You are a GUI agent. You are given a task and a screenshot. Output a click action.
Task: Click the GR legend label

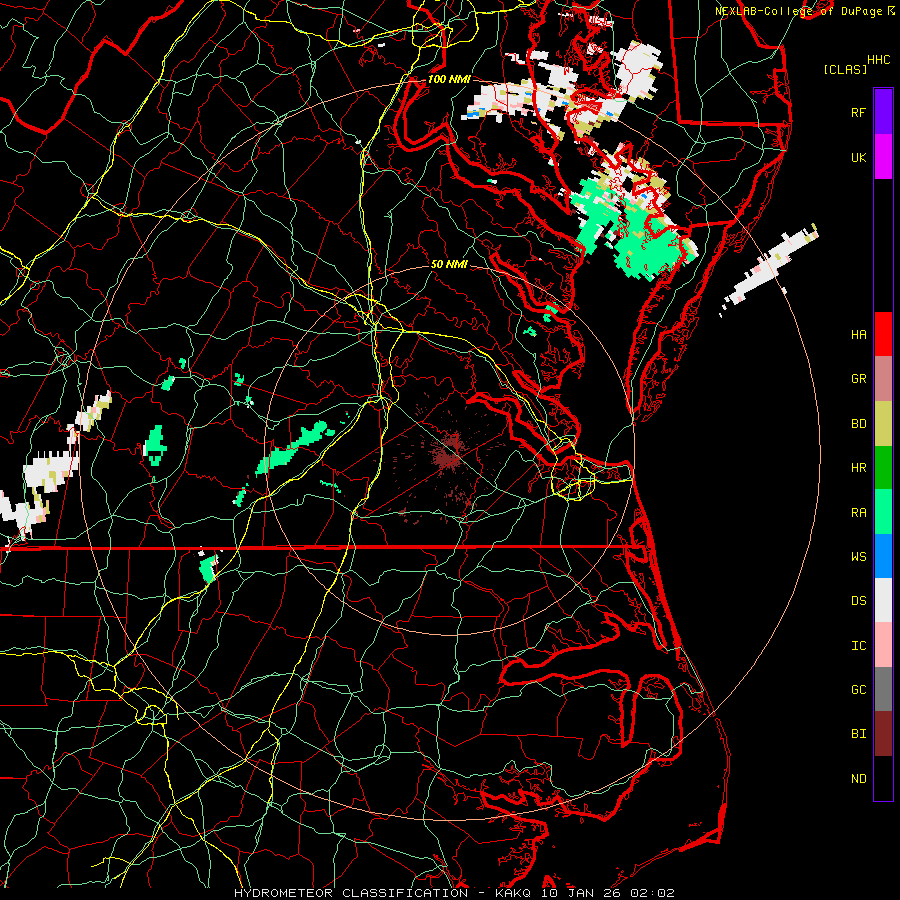858,379
